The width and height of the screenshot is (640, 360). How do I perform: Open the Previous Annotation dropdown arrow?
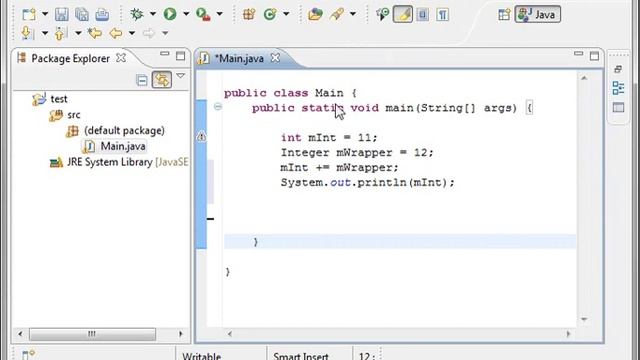pos(78,33)
